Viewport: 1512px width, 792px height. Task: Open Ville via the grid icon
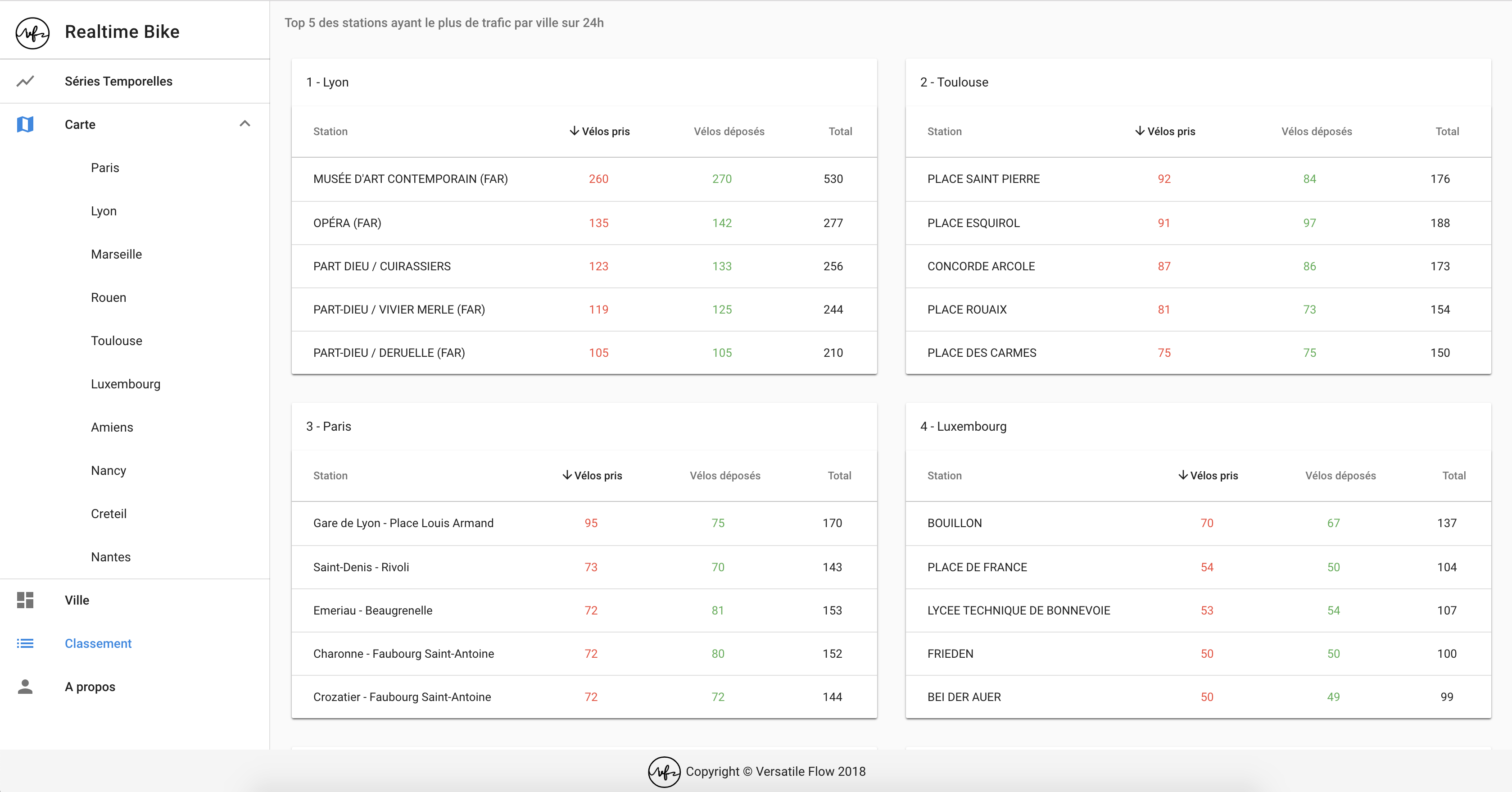pyautogui.click(x=26, y=600)
